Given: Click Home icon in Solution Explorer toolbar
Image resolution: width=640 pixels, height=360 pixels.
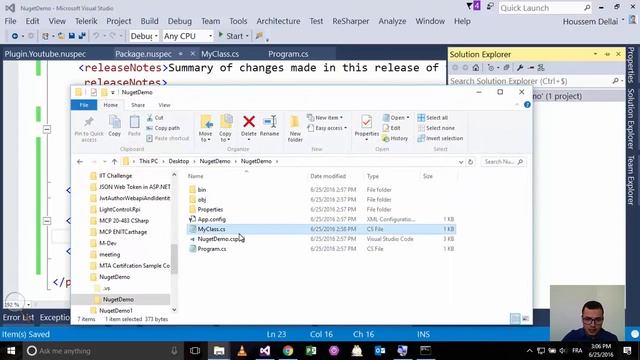Looking at the screenshot, I should tap(476, 68).
